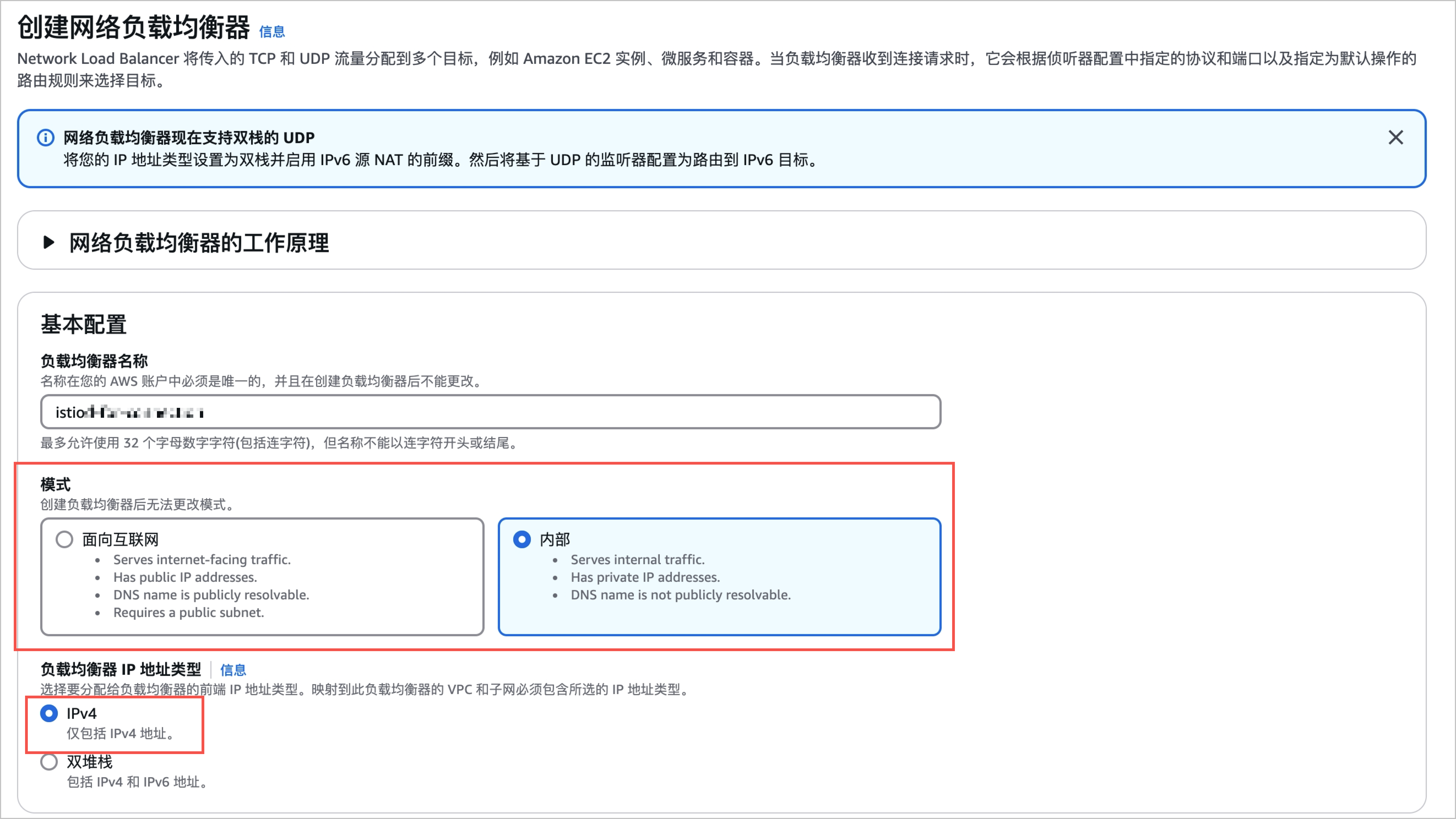Choose the IPv4 address type radio
1456x819 pixels.
click(x=49, y=713)
